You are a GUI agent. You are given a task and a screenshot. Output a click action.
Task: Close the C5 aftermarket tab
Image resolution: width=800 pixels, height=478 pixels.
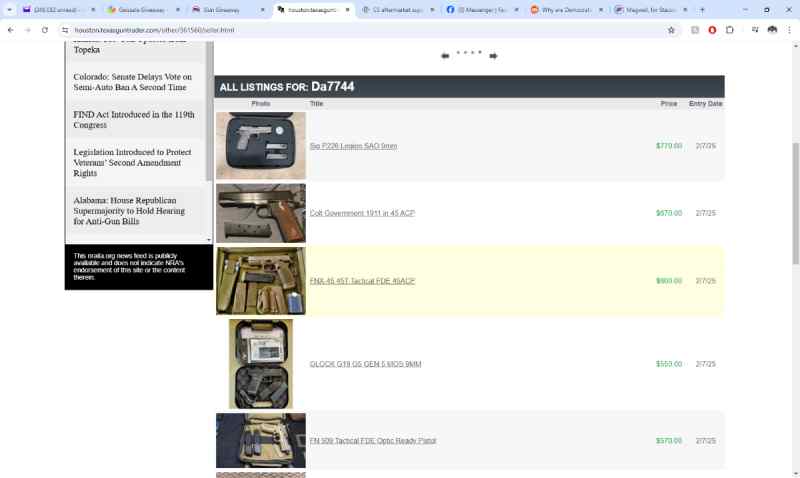pyautogui.click(x=432, y=10)
